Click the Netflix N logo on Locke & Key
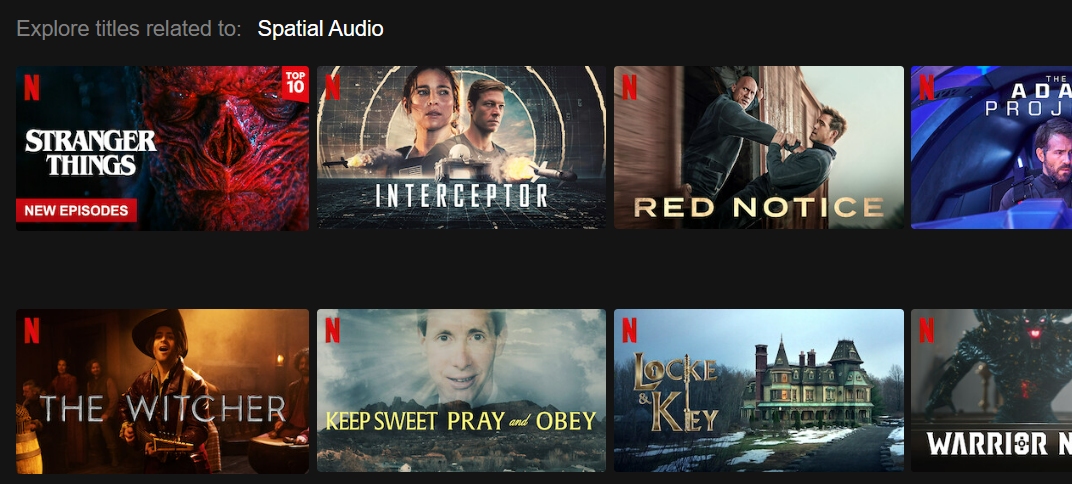 click(629, 331)
